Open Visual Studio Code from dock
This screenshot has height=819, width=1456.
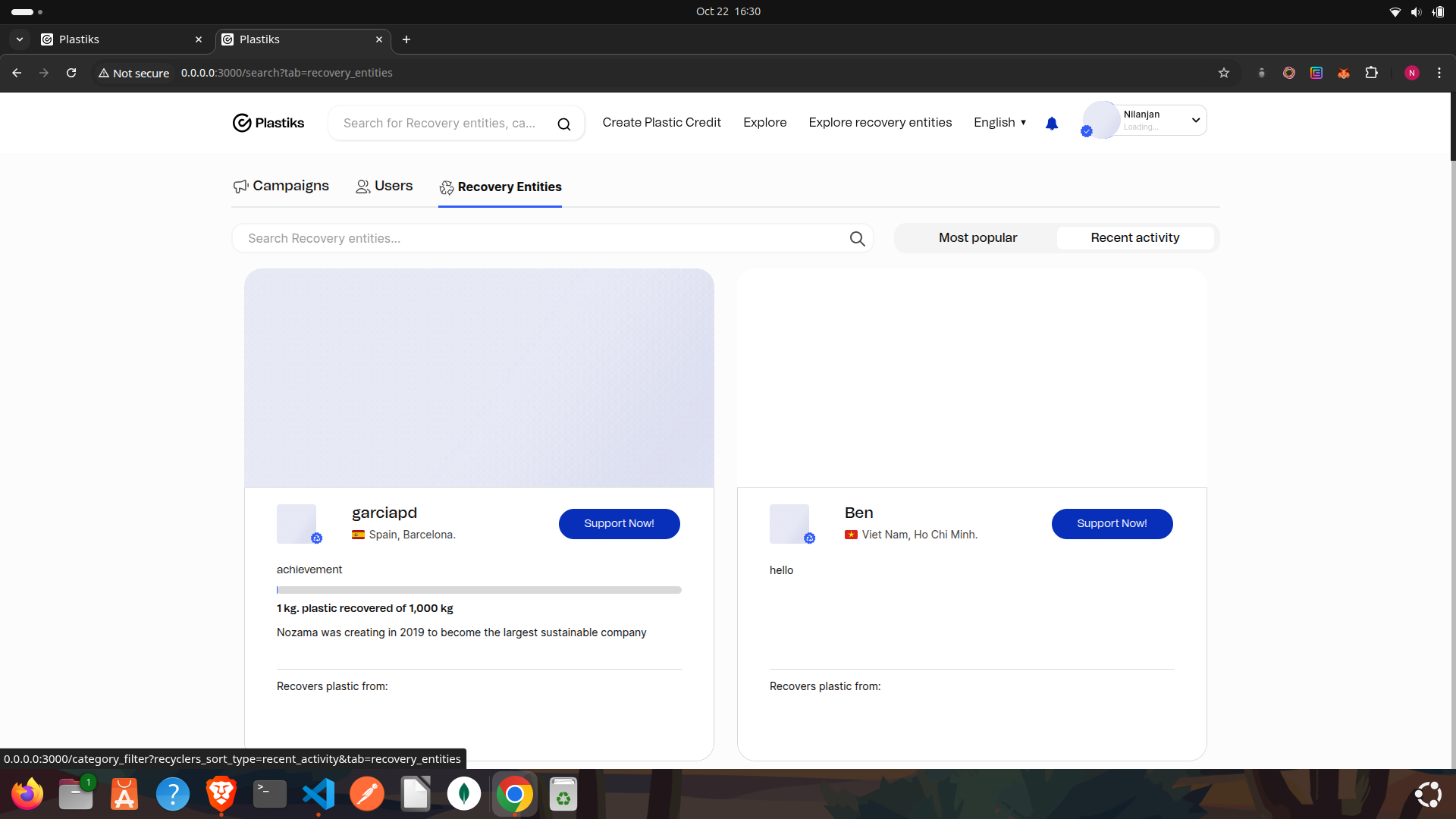point(318,794)
